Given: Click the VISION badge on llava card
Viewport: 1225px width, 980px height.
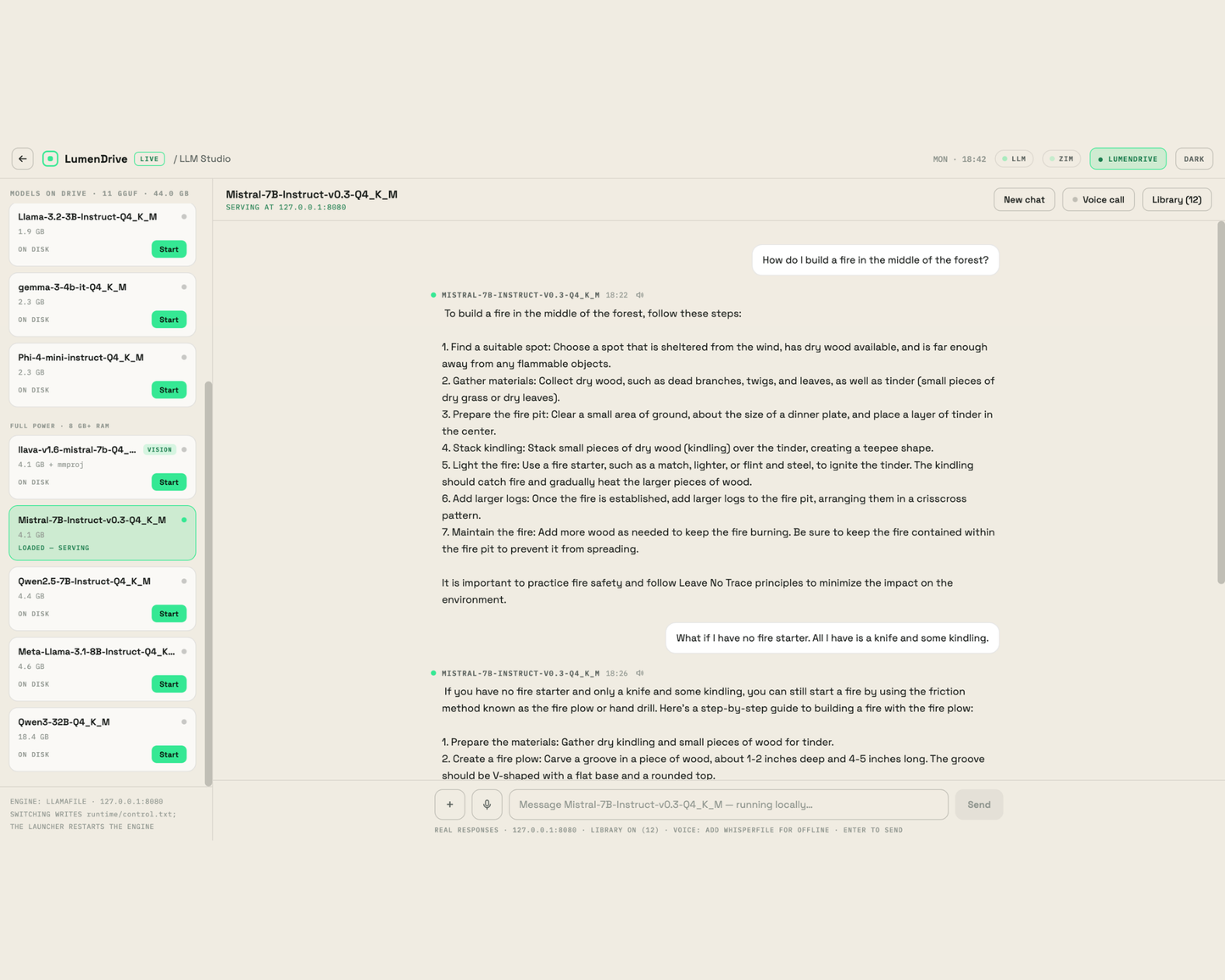Looking at the screenshot, I should 159,450.
